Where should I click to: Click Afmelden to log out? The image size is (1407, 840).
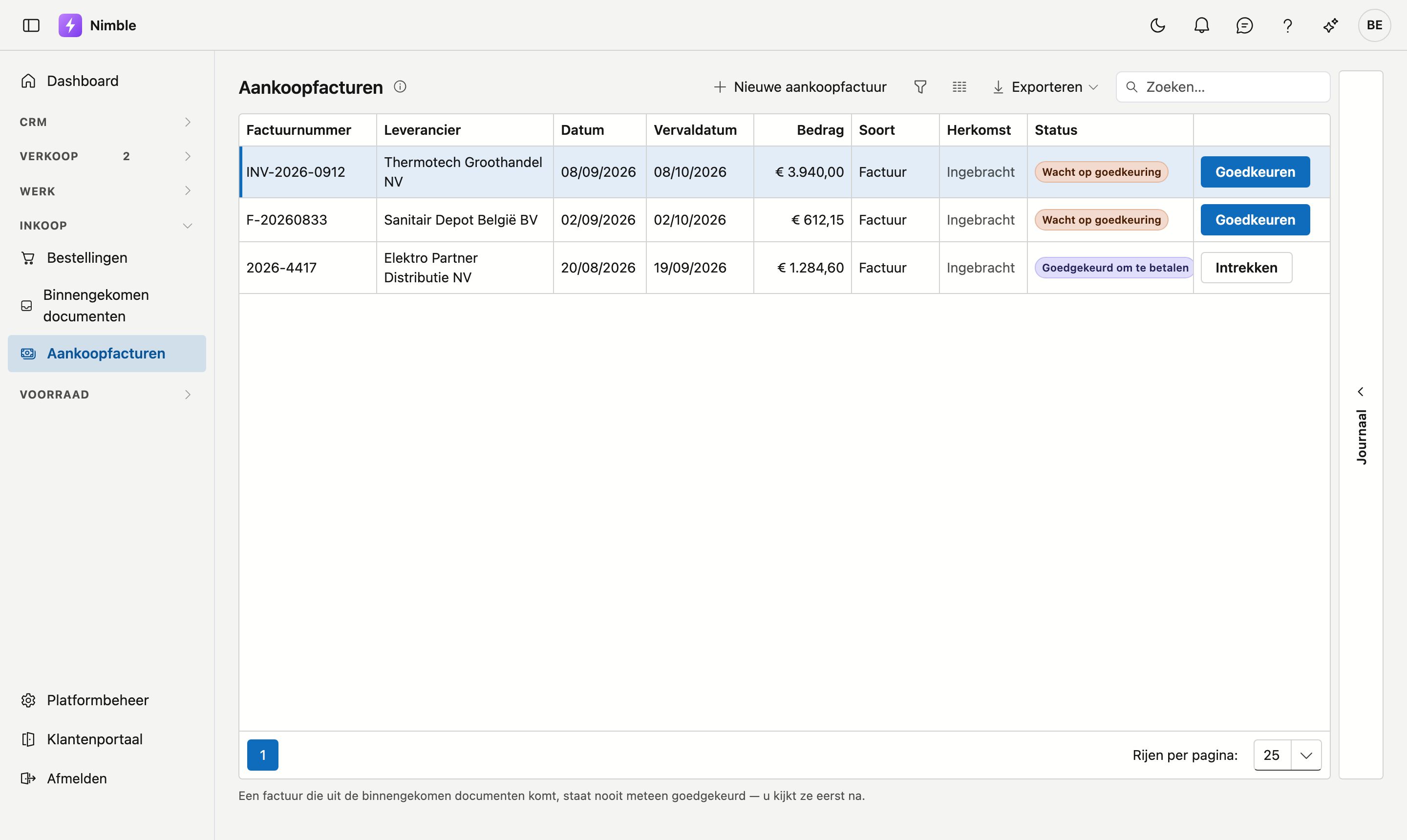107,778
